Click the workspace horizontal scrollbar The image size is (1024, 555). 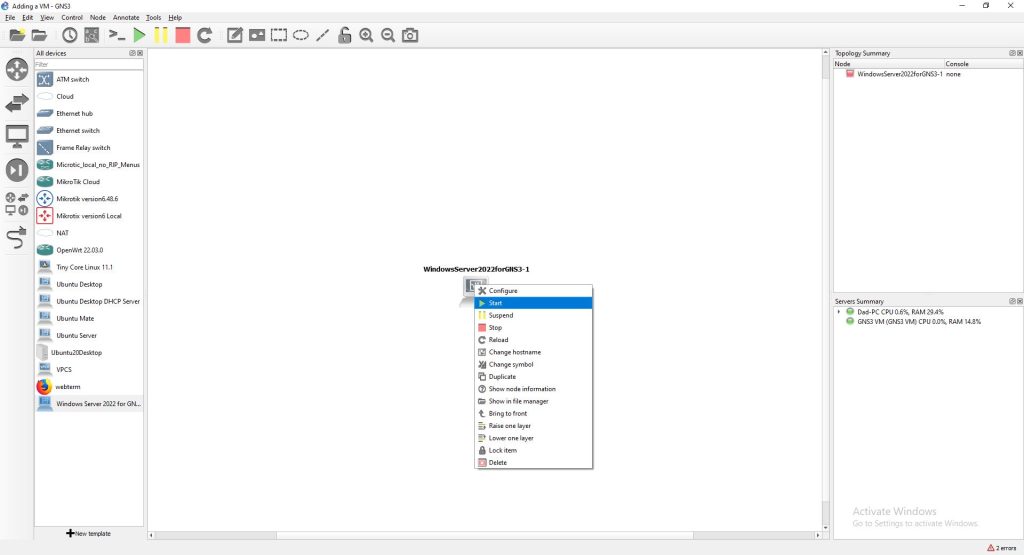(485, 535)
